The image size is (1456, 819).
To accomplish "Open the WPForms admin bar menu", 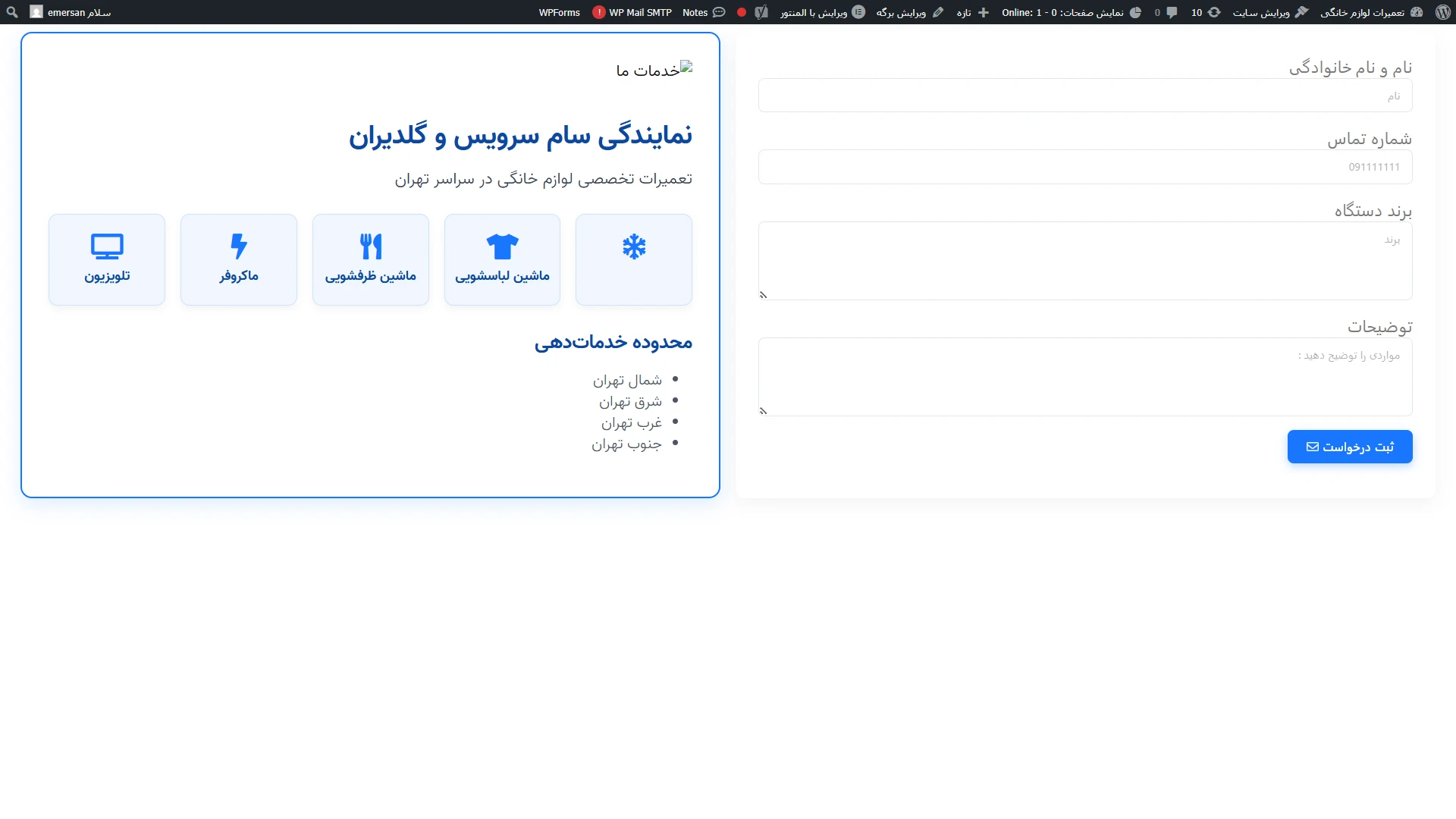I will [x=559, y=12].
